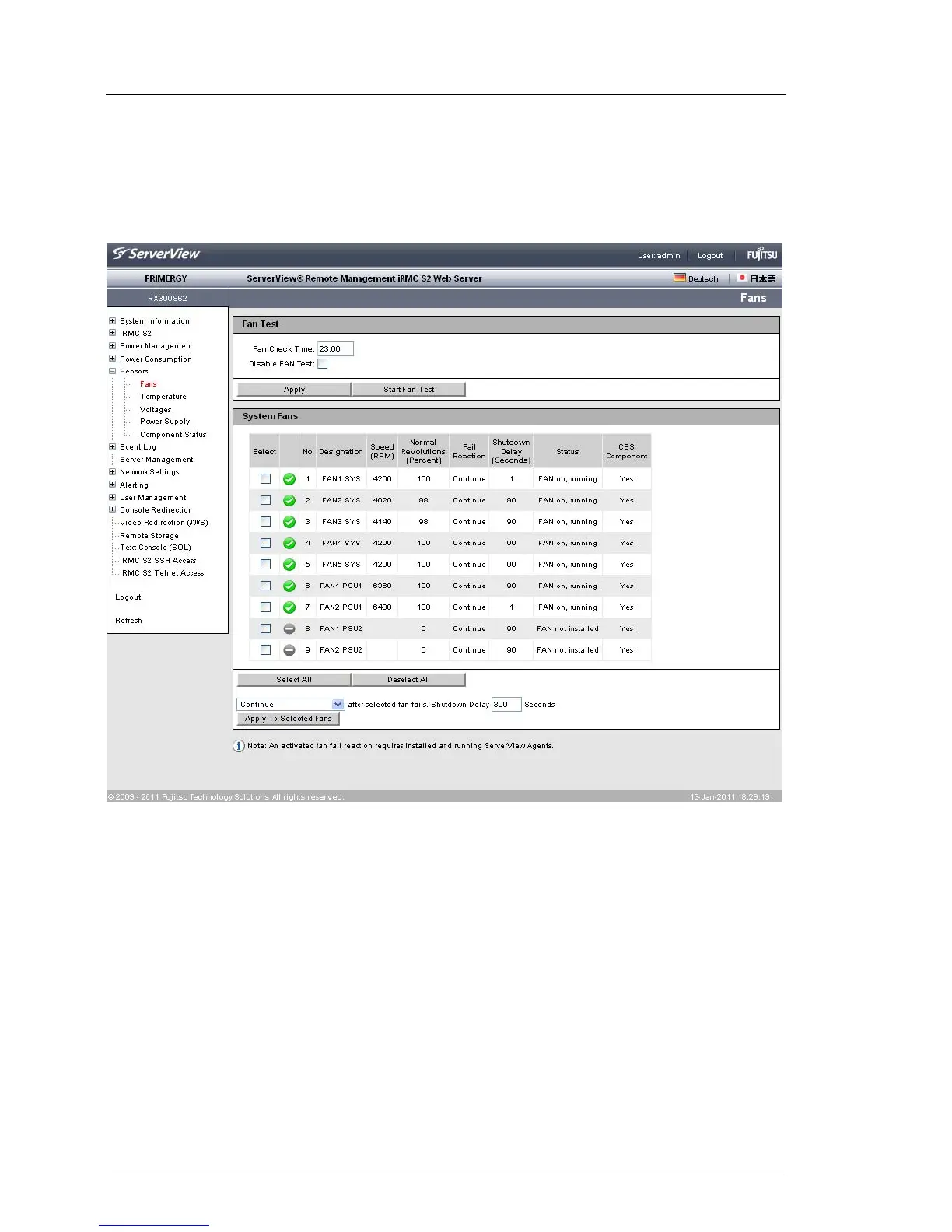Open the Temperature sensor page
This screenshot has height=1232, width=952.
pos(163,397)
